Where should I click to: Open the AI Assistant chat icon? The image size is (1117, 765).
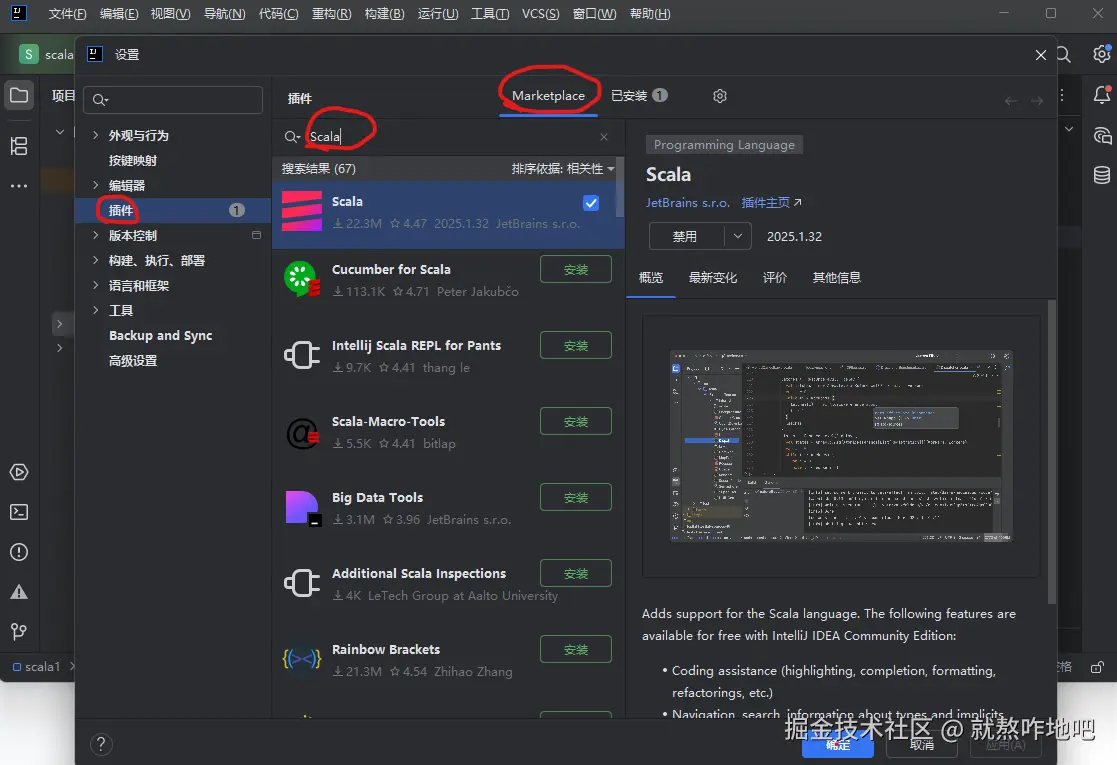[1102, 135]
